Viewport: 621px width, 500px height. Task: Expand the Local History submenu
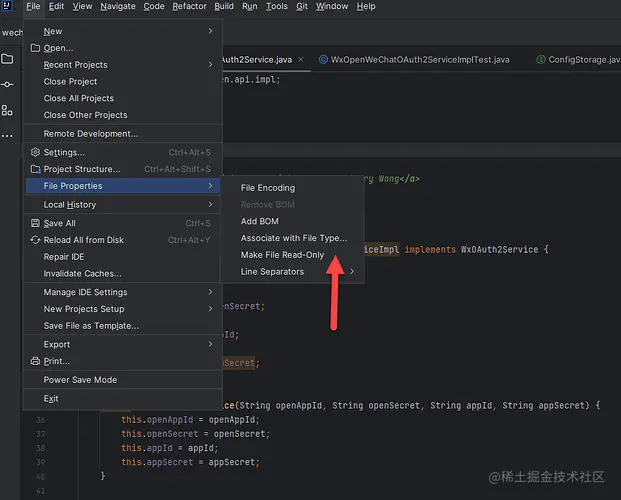pos(210,204)
